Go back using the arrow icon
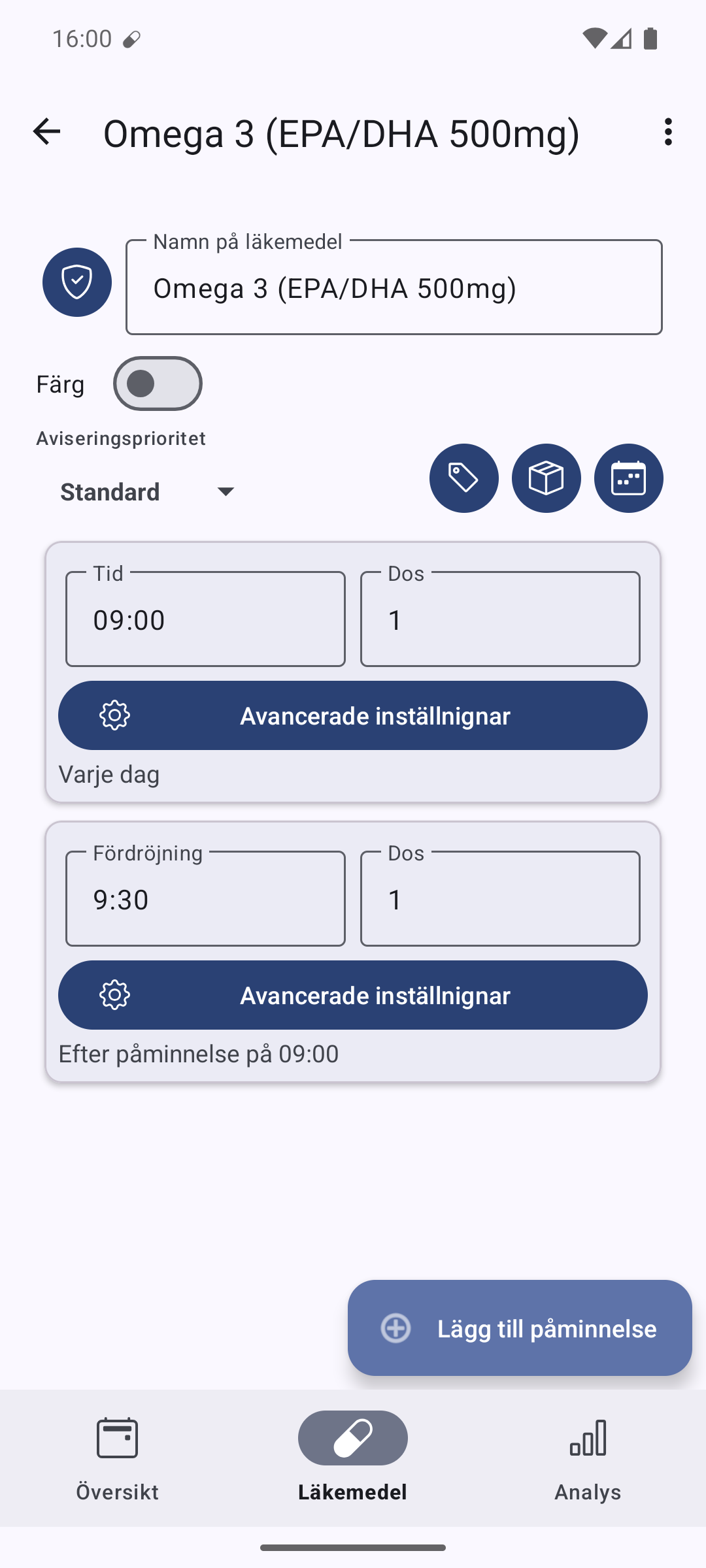706x1568 pixels. 46,132
